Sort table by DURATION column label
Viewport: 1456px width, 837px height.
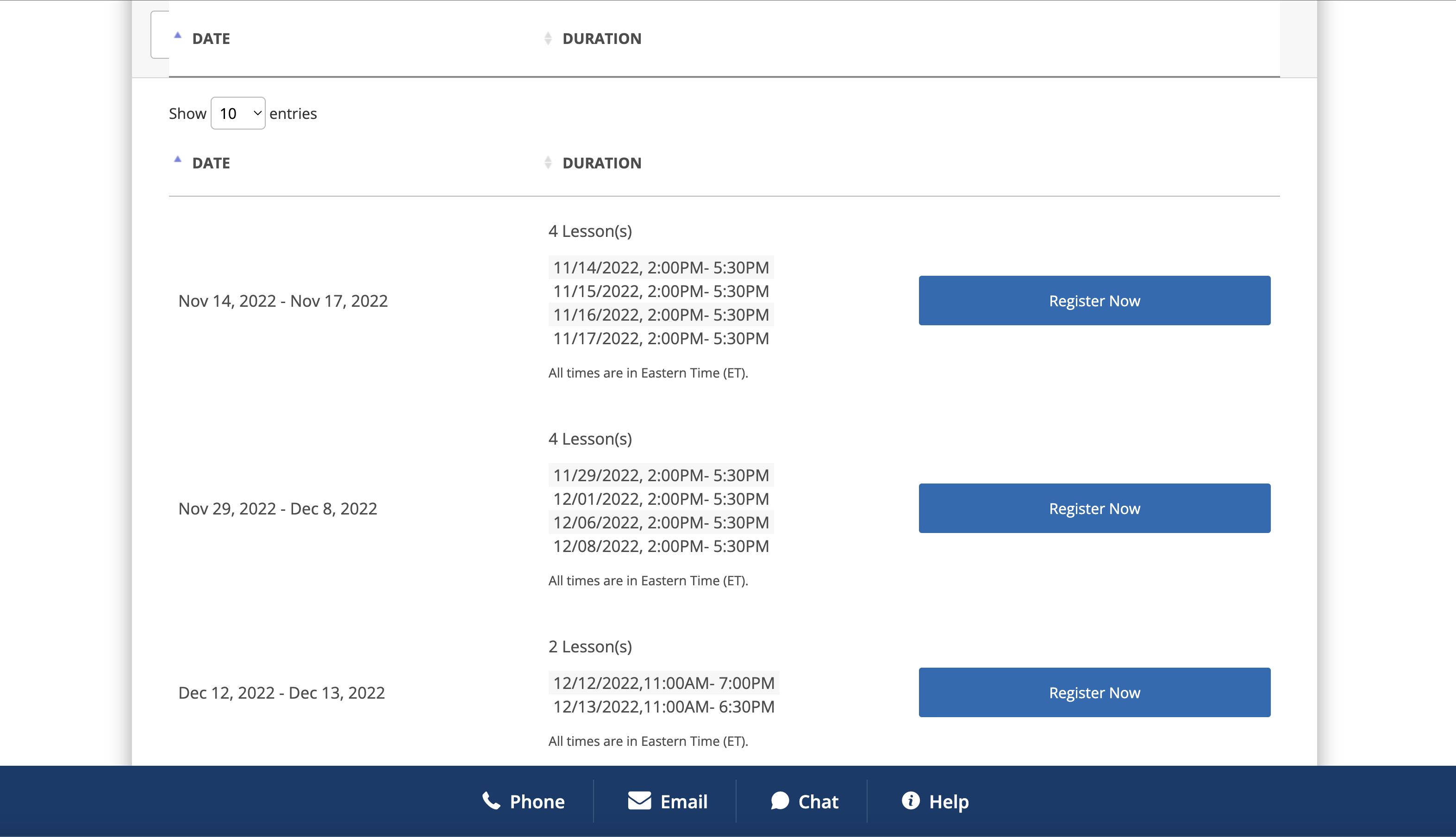tap(601, 163)
